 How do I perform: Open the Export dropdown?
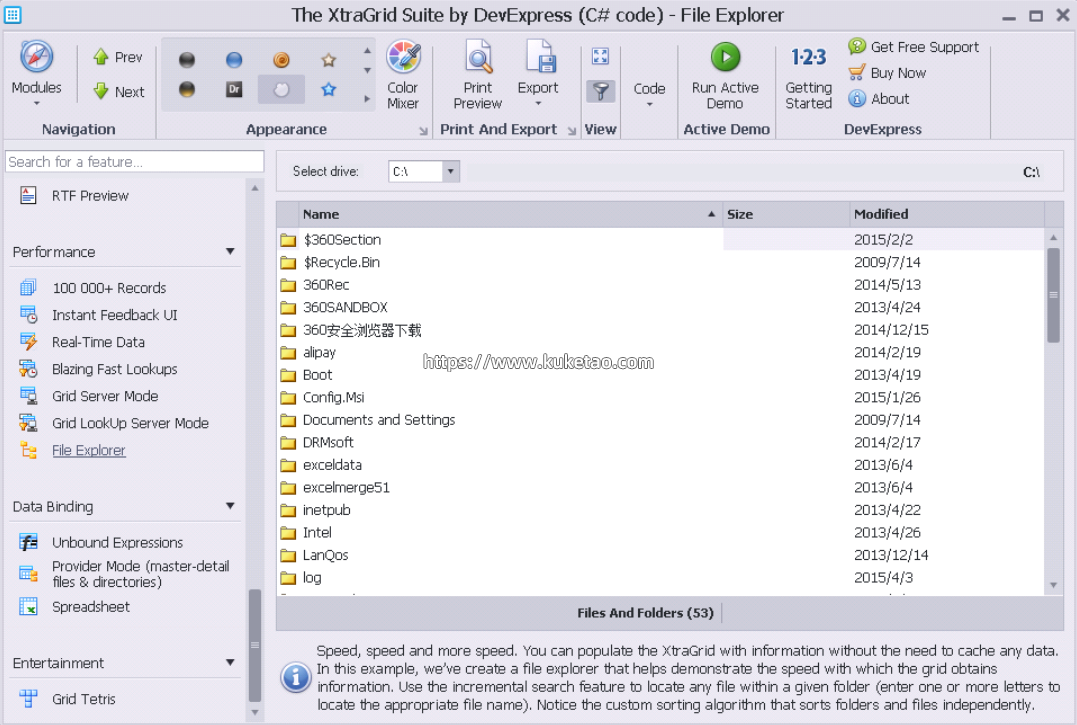(x=538, y=76)
